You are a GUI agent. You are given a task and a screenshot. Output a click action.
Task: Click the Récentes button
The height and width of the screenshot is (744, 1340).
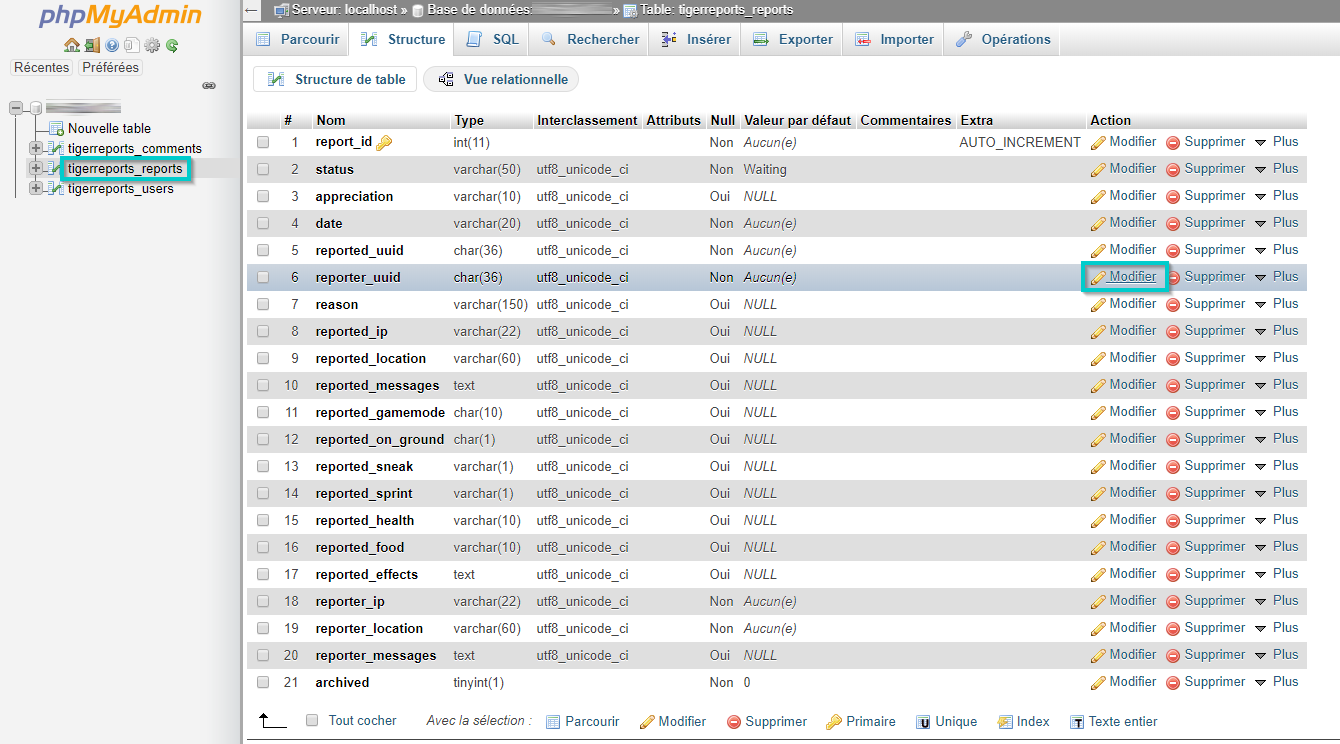pos(42,68)
